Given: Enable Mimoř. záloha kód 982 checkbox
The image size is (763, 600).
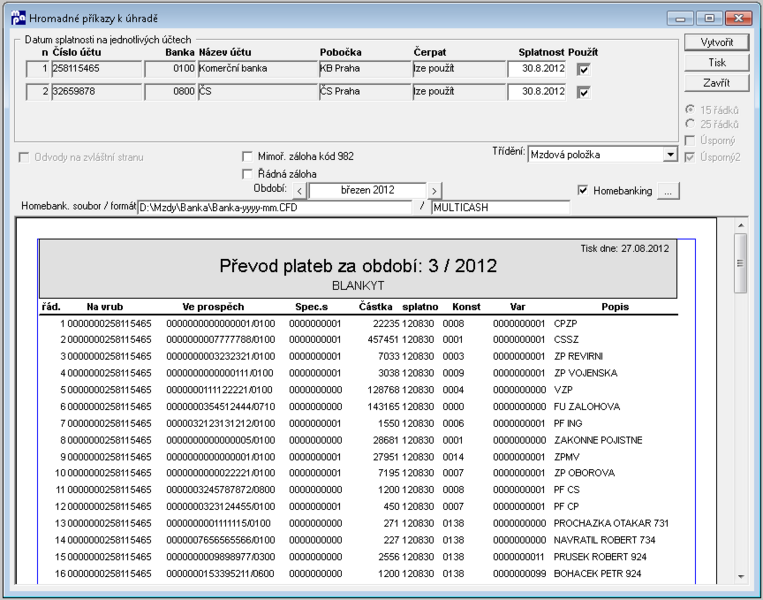Looking at the screenshot, I should [x=247, y=157].
